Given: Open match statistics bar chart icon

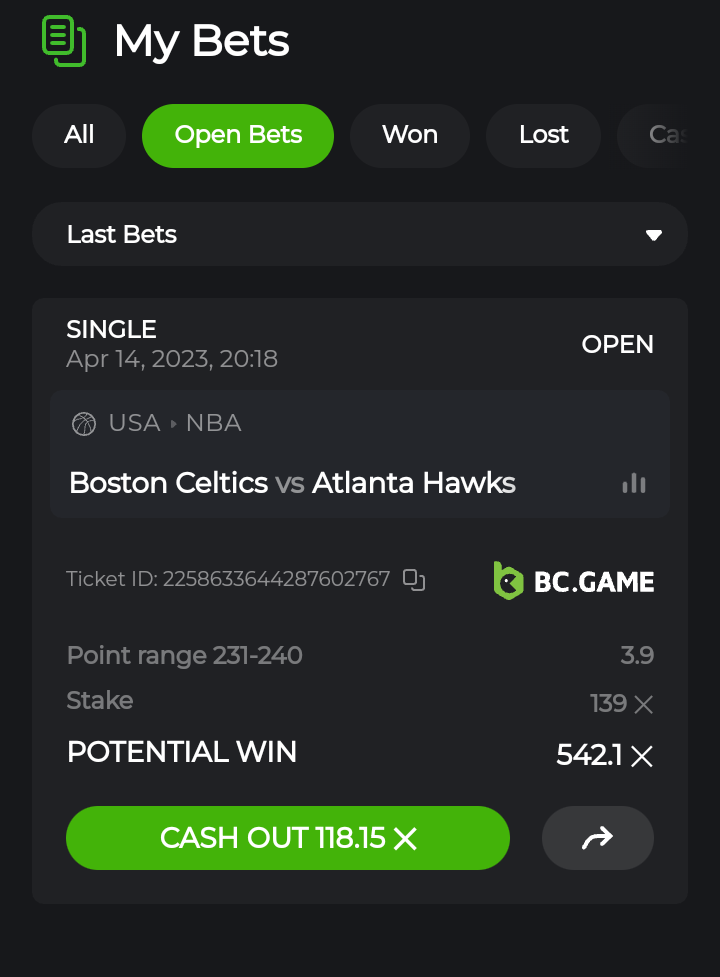Looking at the screenshot, I should point(634,484).
